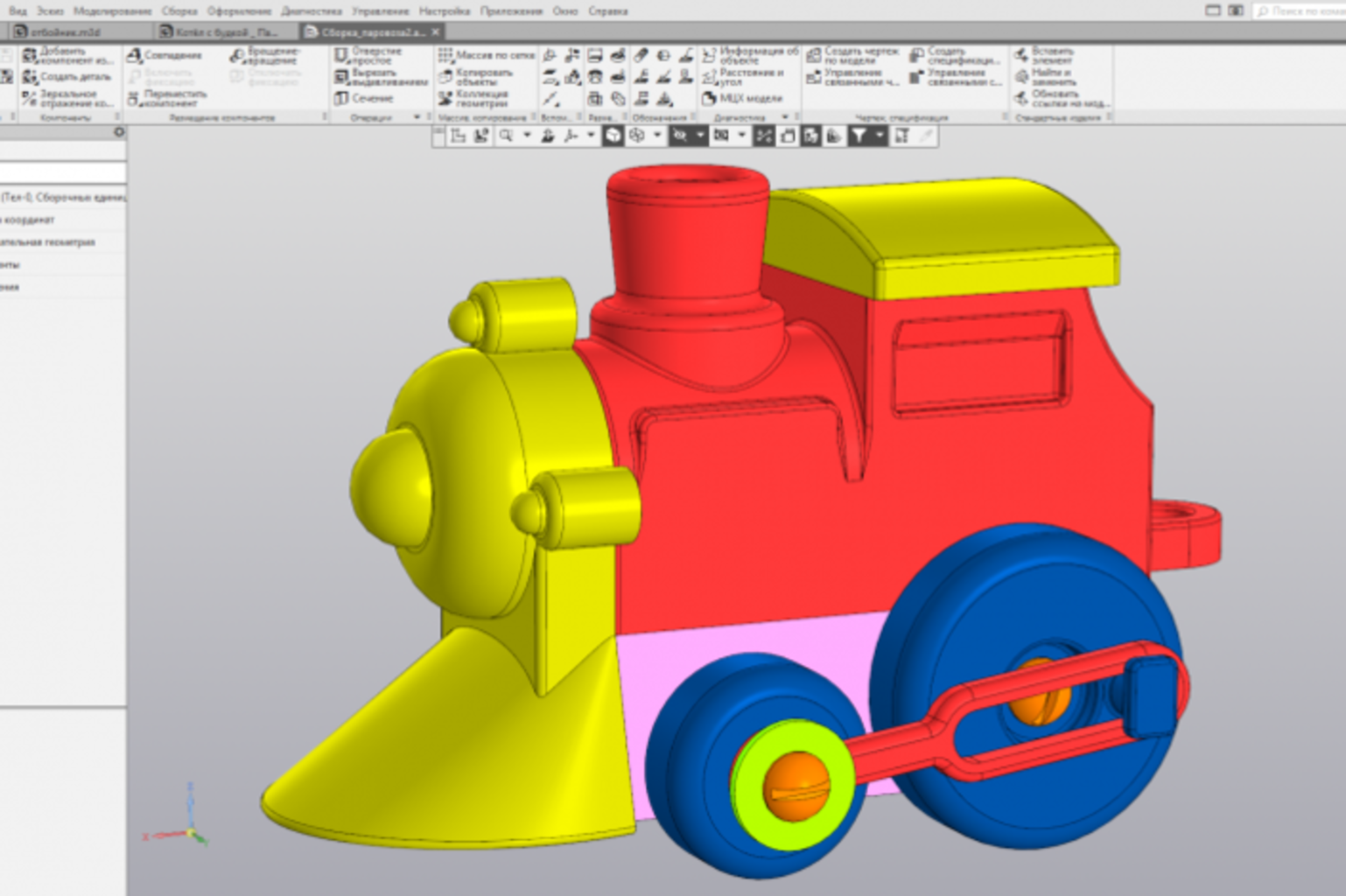The width and height of the screenshot is (1346, 896).
Task: Open the Моделирование menu
Action: 112,11
